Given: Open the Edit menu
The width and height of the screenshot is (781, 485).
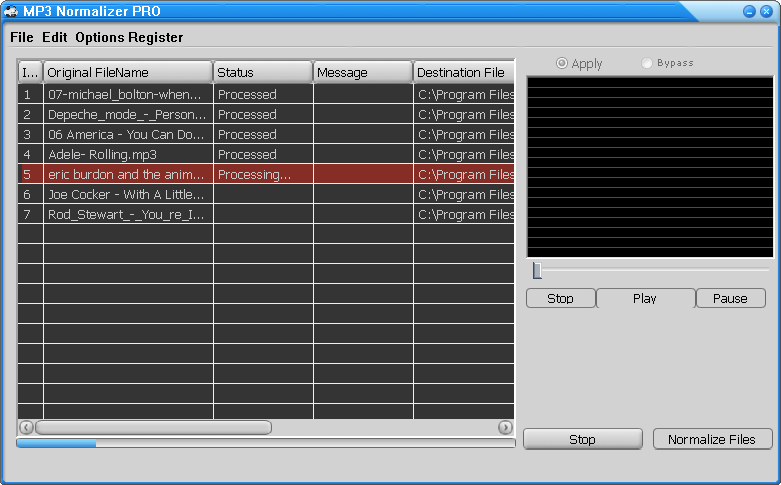Looking at the screenshot, I should coord(54,37).
